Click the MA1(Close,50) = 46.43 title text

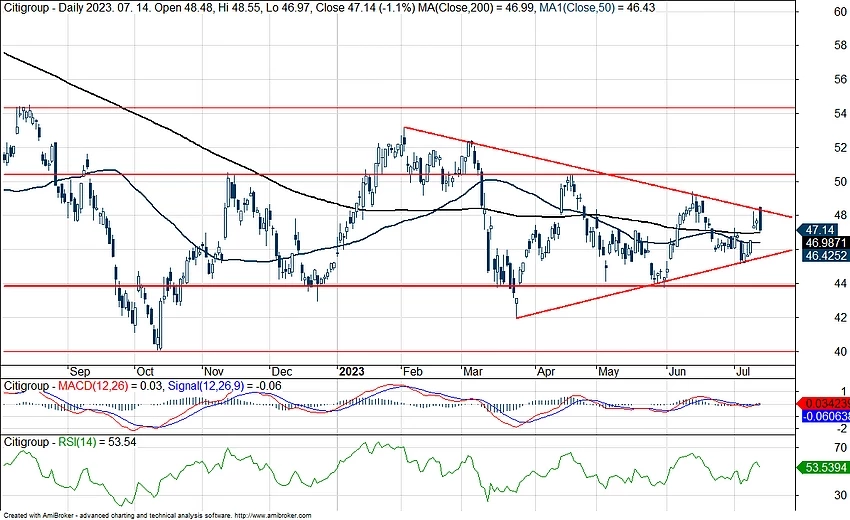coord(597,8)
